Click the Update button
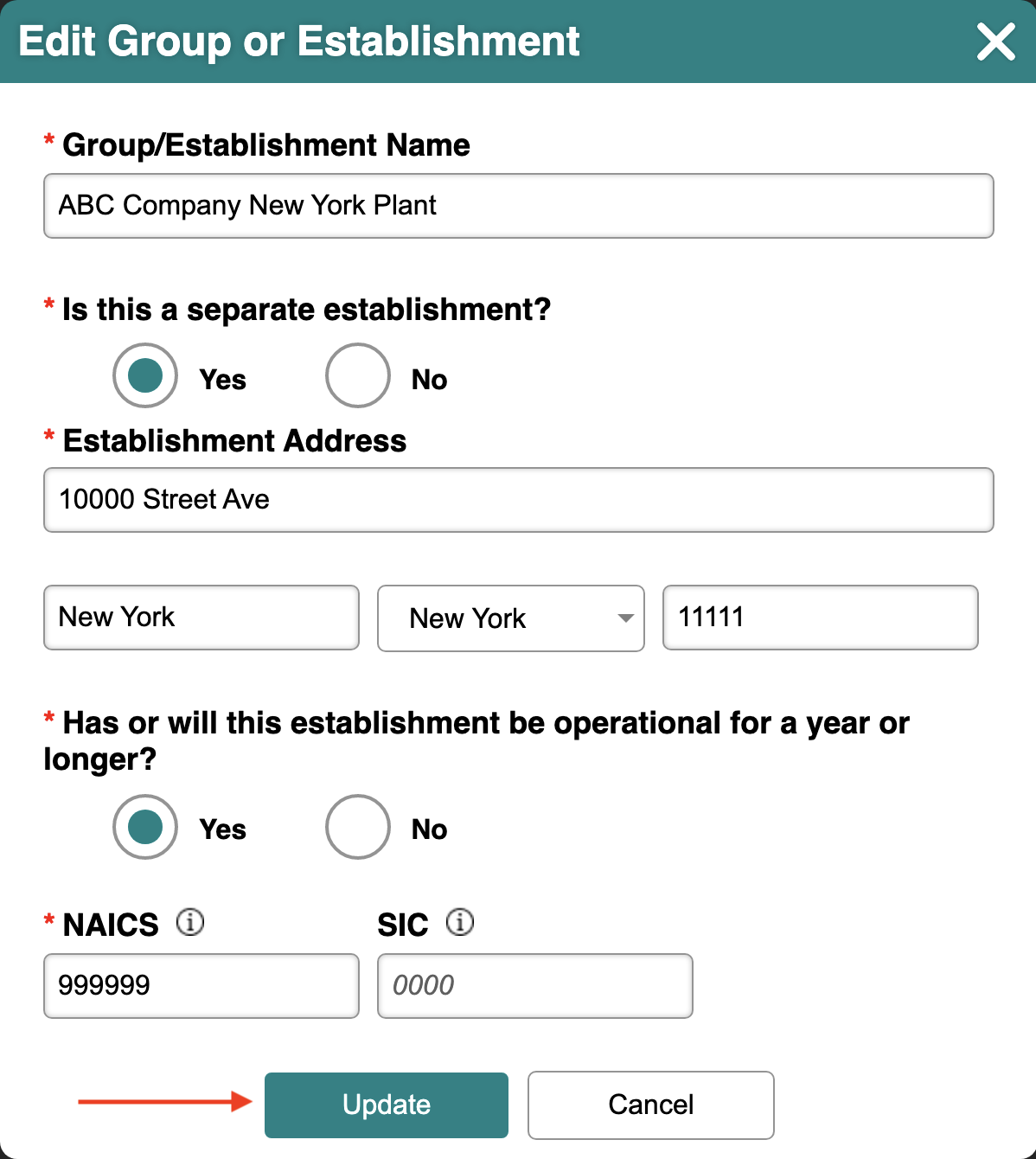1036x1159 pixels. pyautogui.click(x=387, y=1105)
